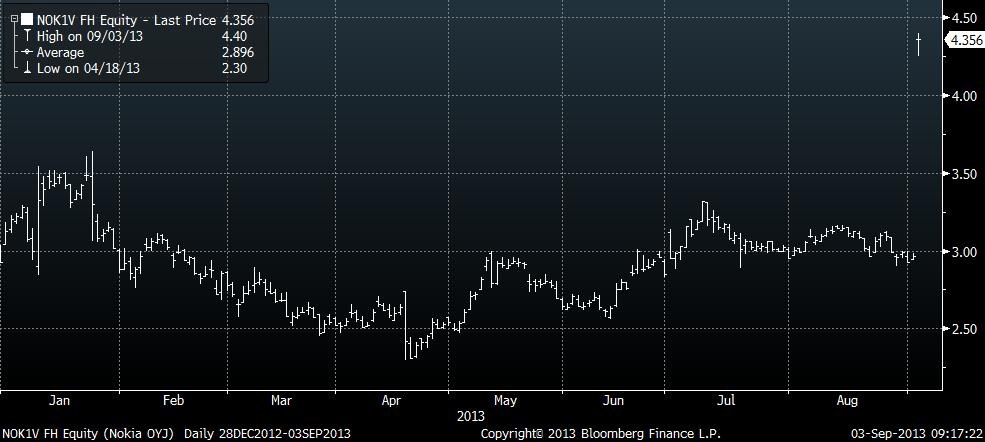Click the September 3 price bar near 4.356

tap(919, 45)
